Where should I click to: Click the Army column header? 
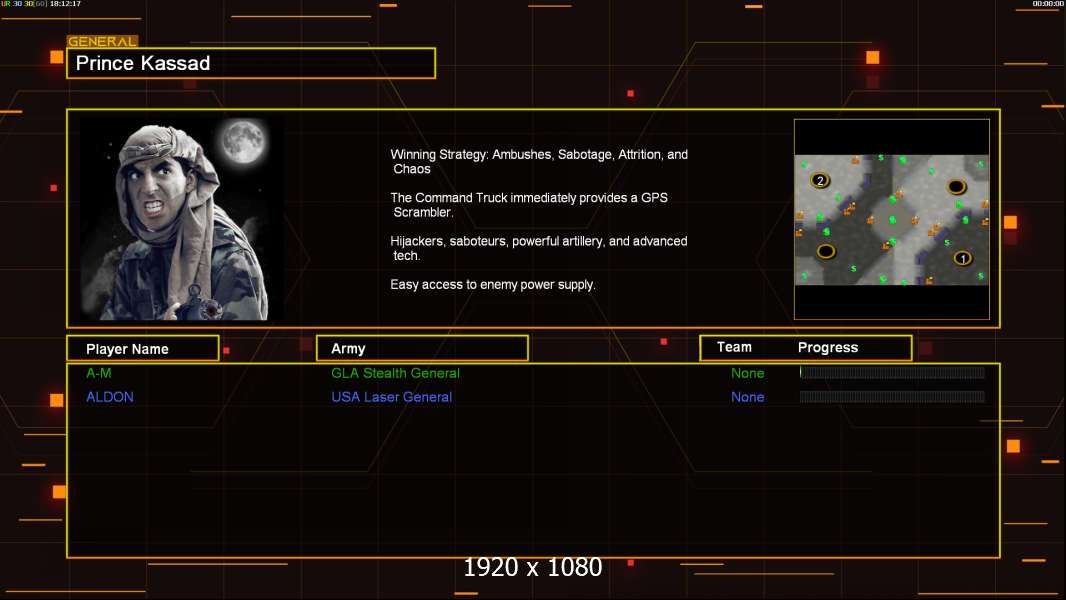point(422,349)
